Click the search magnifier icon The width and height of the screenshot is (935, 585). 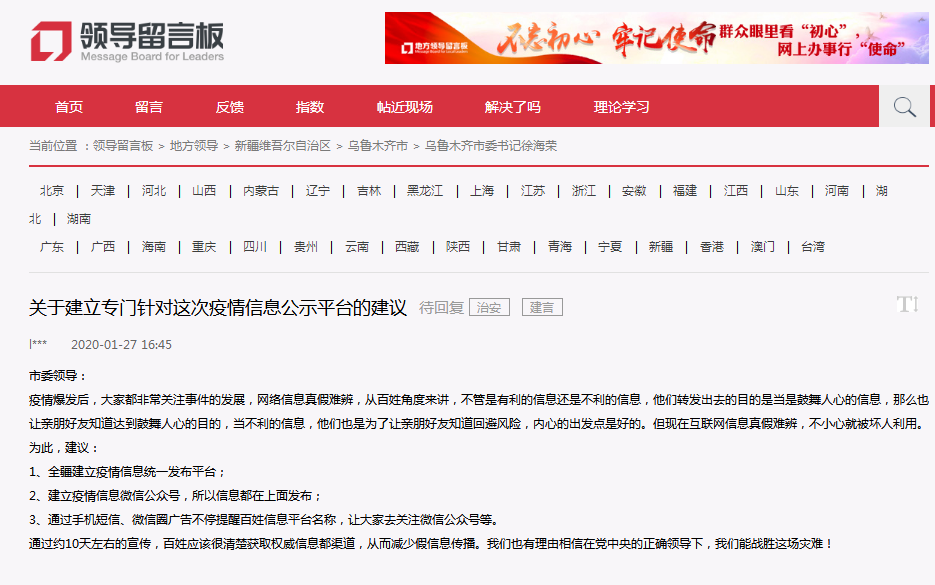(905, 107)
